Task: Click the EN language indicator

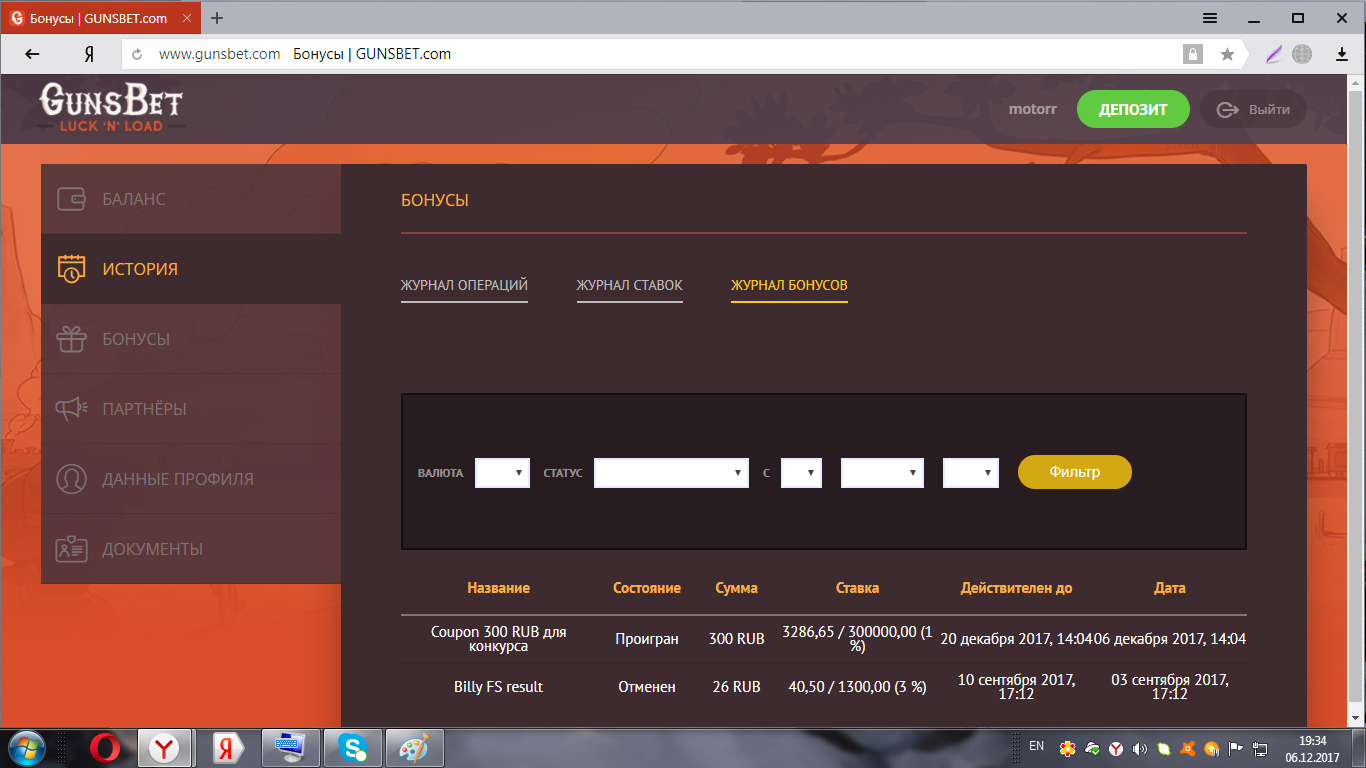Action: click(1036, 746)
